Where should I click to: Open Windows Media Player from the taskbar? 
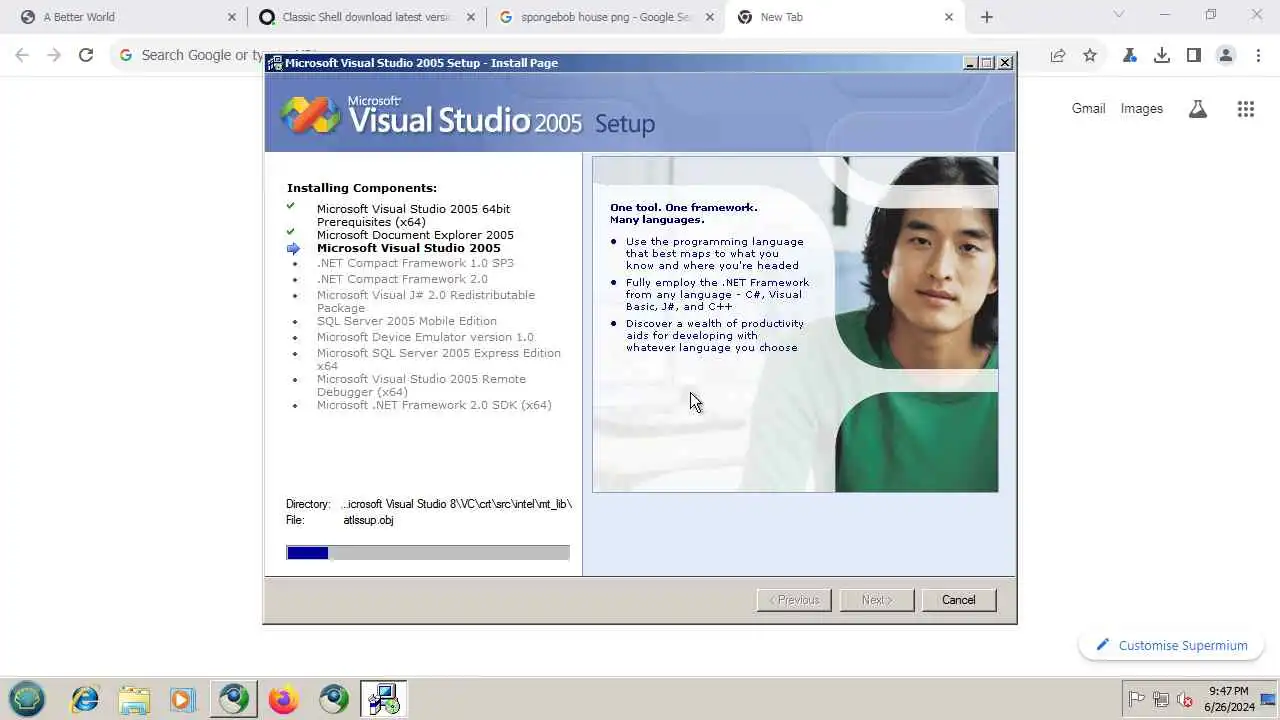tap(183, 699)
